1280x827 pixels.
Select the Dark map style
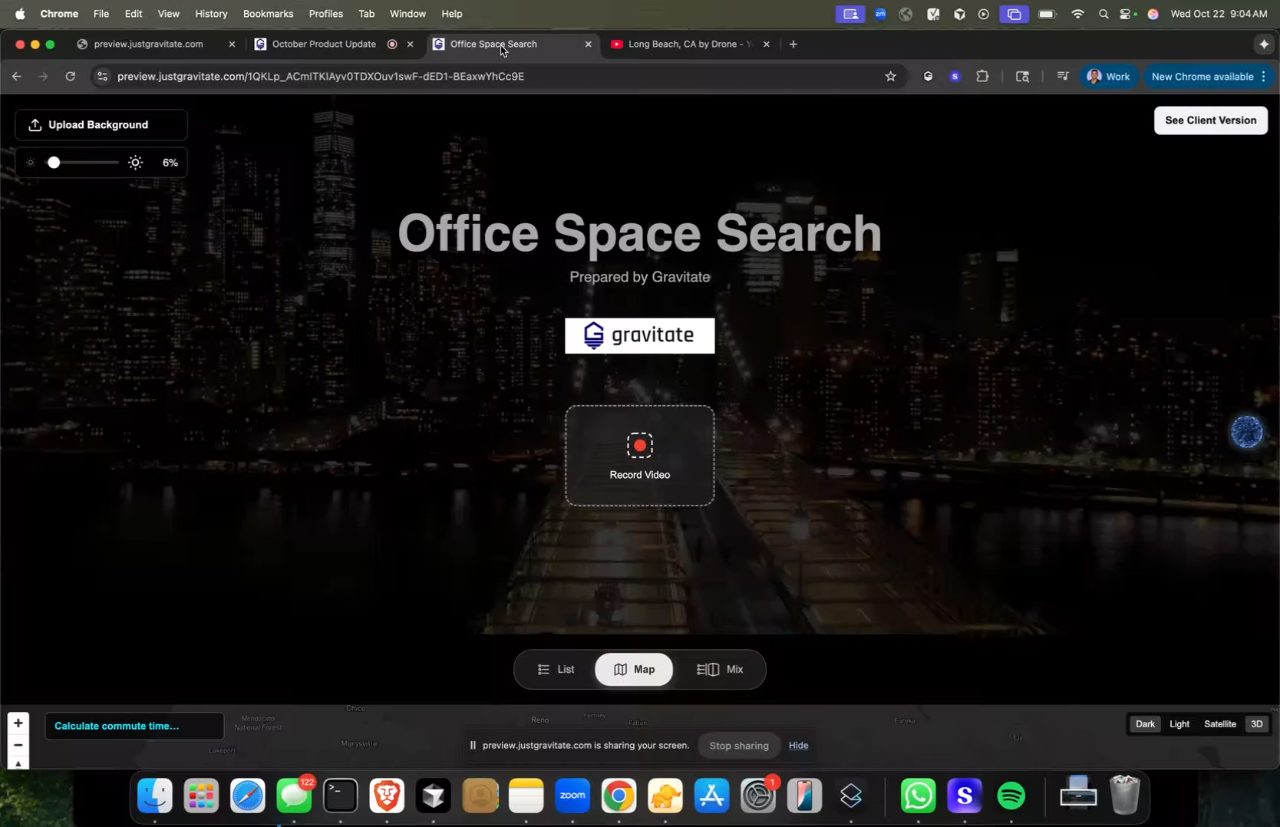[1145, 724]
